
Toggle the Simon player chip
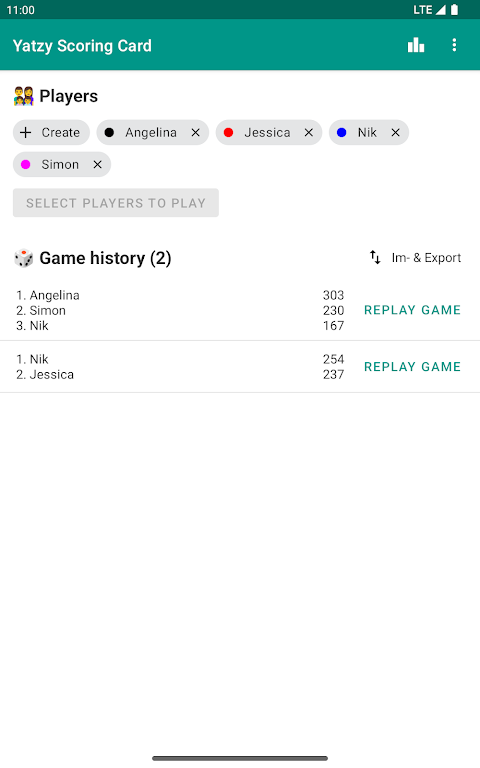[x=62, y=165]
